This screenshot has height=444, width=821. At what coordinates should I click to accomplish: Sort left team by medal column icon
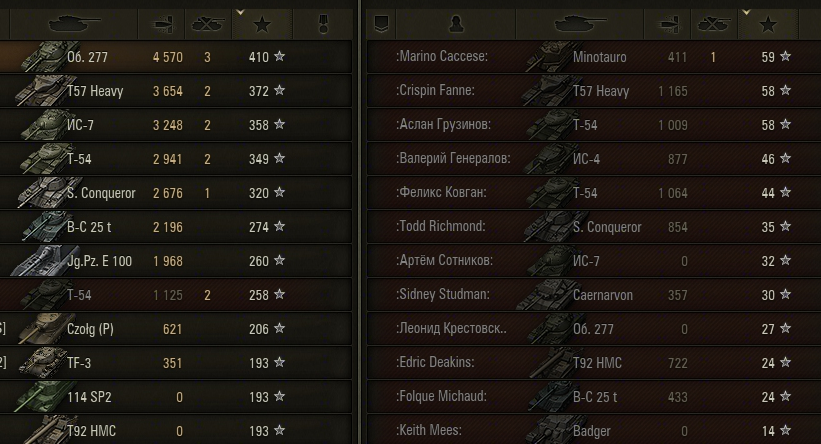[x=323, y=24]
